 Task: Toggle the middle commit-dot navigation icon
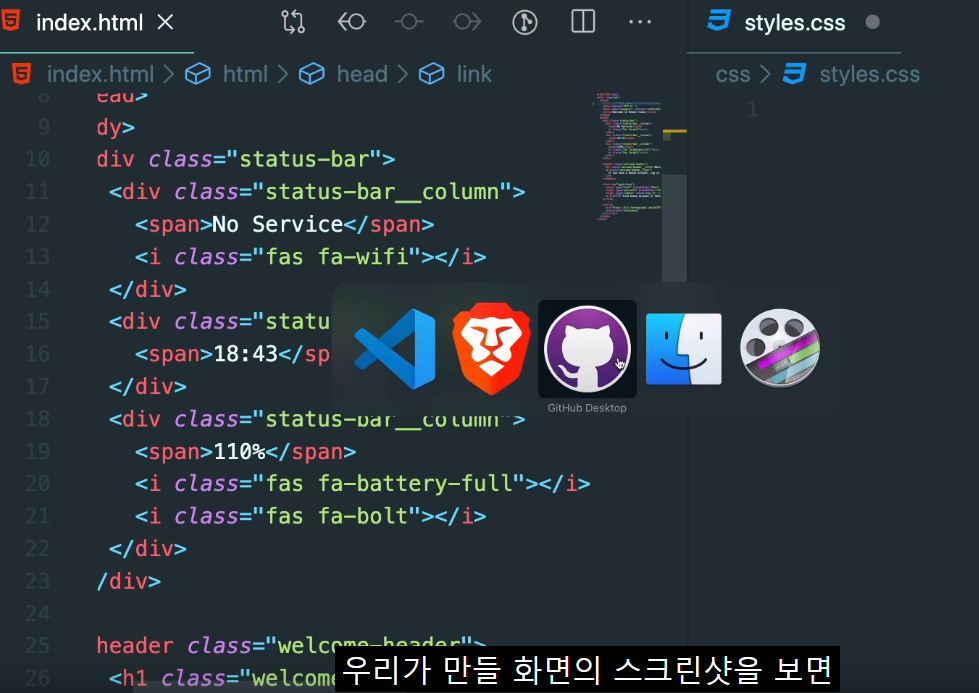[409, 22]
